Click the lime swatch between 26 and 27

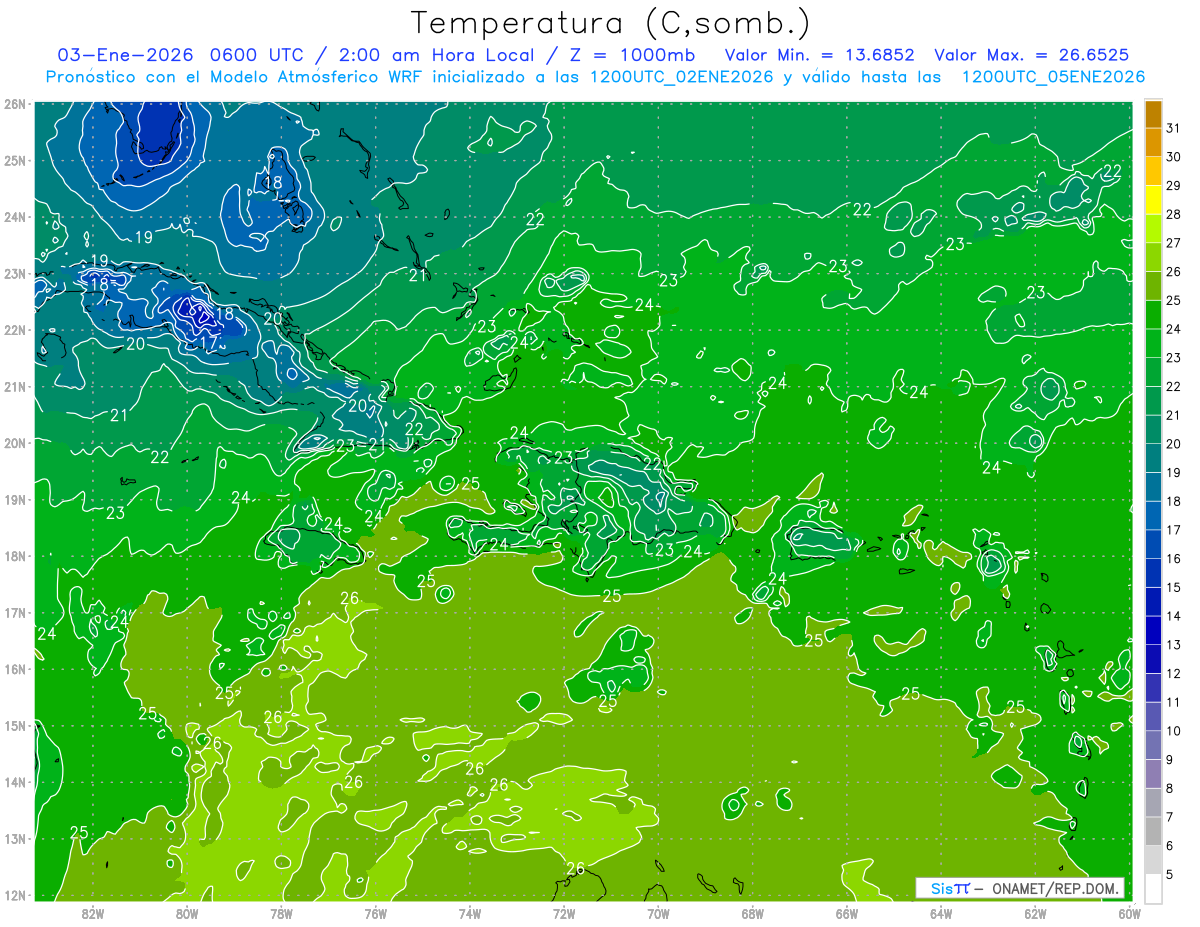(x=1153, y=258)
